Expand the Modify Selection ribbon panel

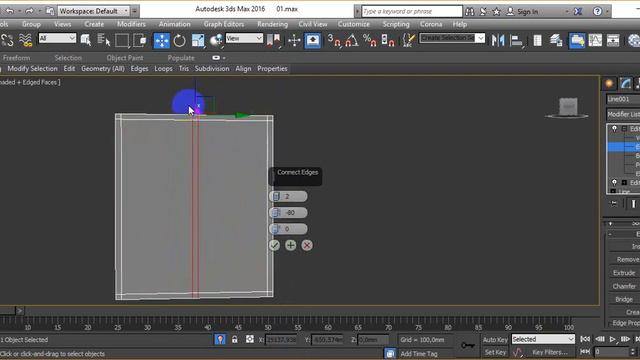click(x=32, y=69)
